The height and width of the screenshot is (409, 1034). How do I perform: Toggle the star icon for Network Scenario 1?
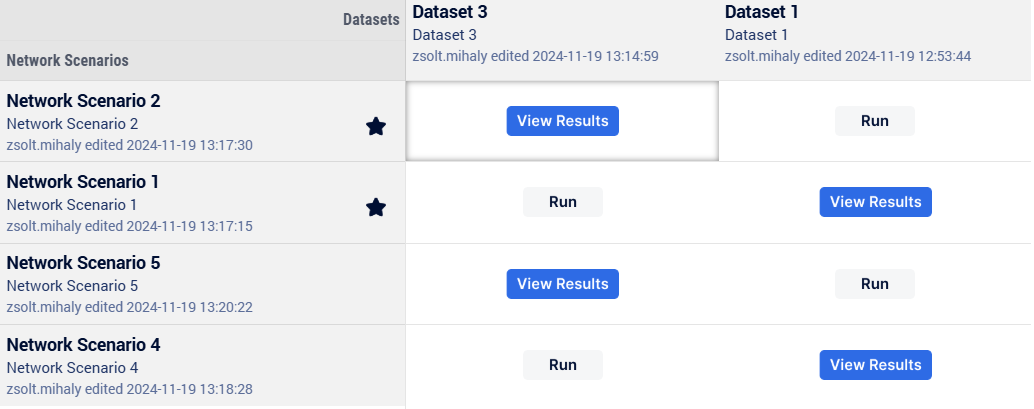[x=375, y=207]
